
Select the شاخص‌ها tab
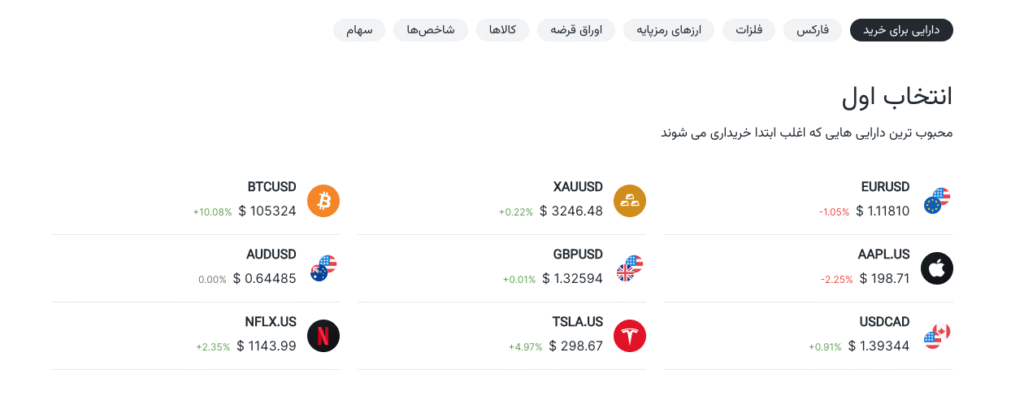tap(430, 30)
